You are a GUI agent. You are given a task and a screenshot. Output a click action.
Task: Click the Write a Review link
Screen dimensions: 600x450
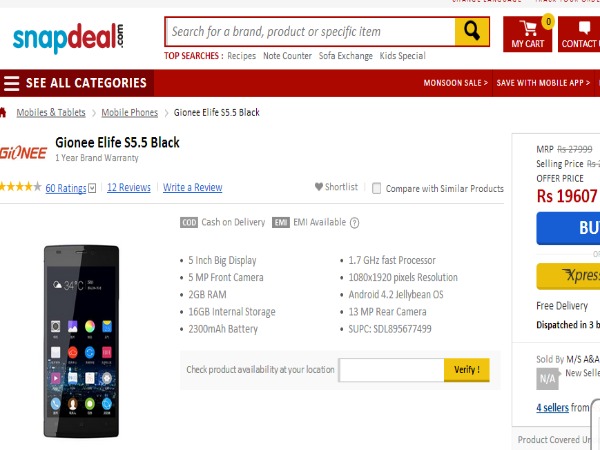coord(192,188)
